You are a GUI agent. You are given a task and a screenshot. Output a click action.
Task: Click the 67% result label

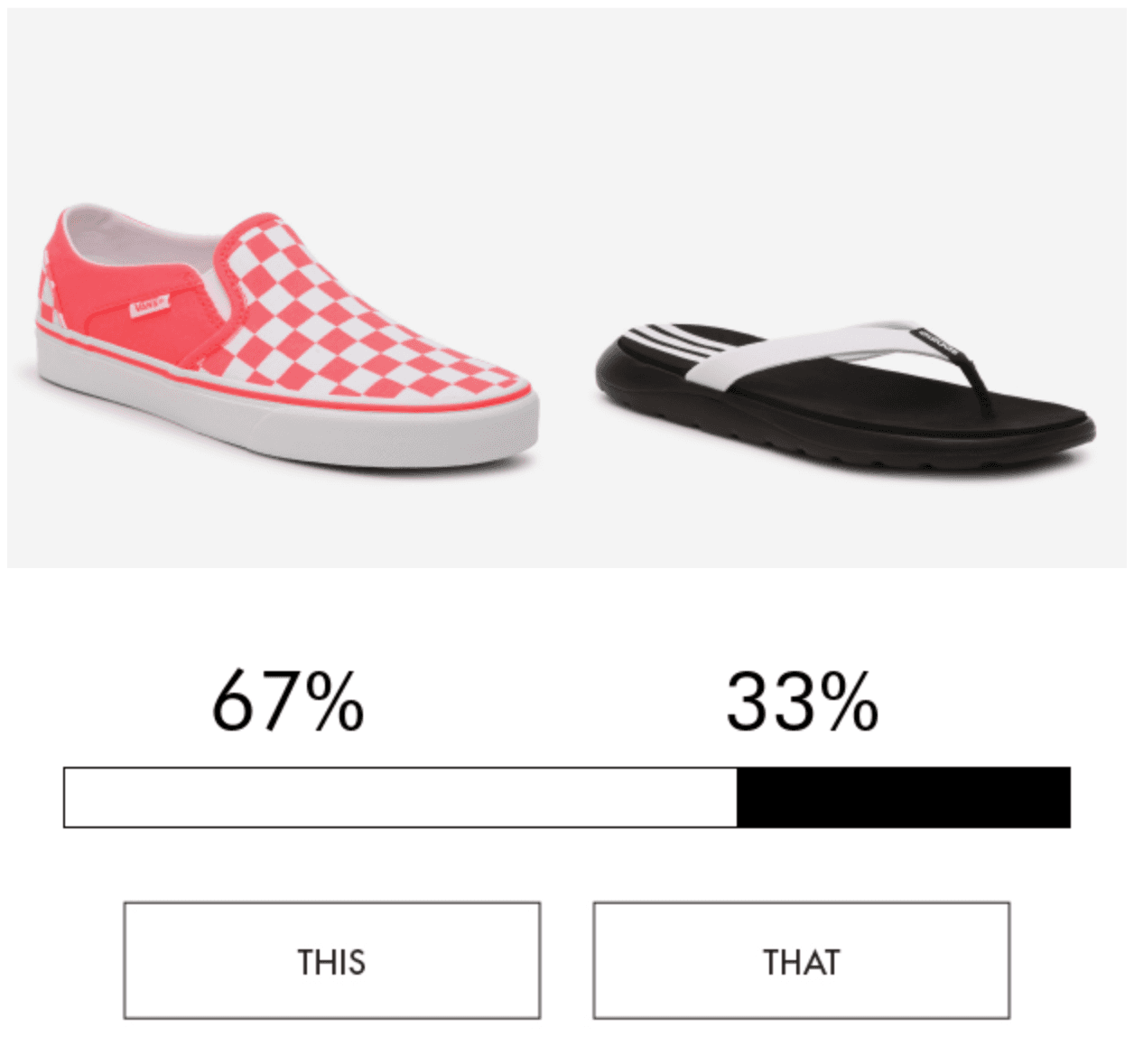(287, 701)
